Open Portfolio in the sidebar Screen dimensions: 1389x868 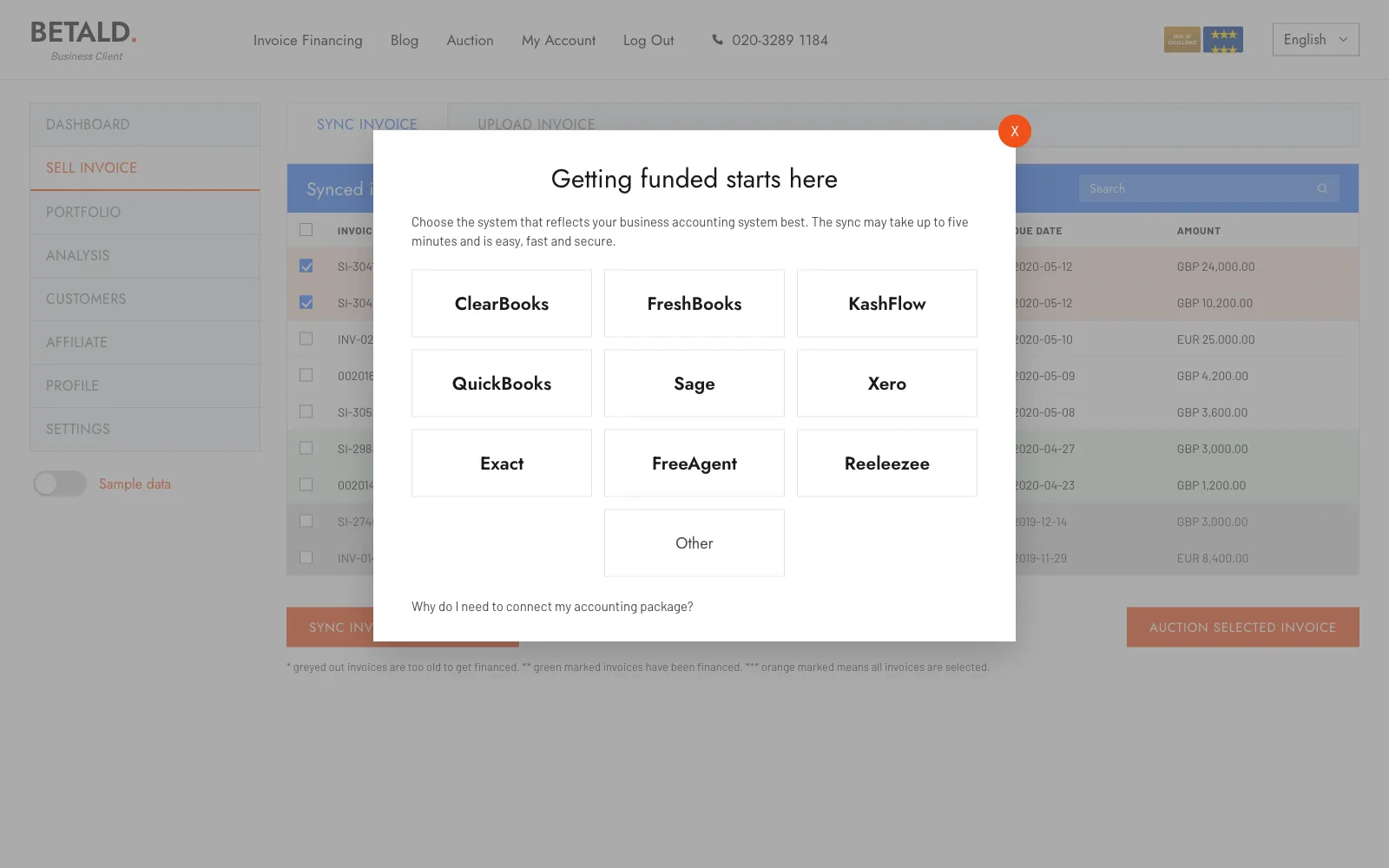pyautogui.click(x=145, y=212)
